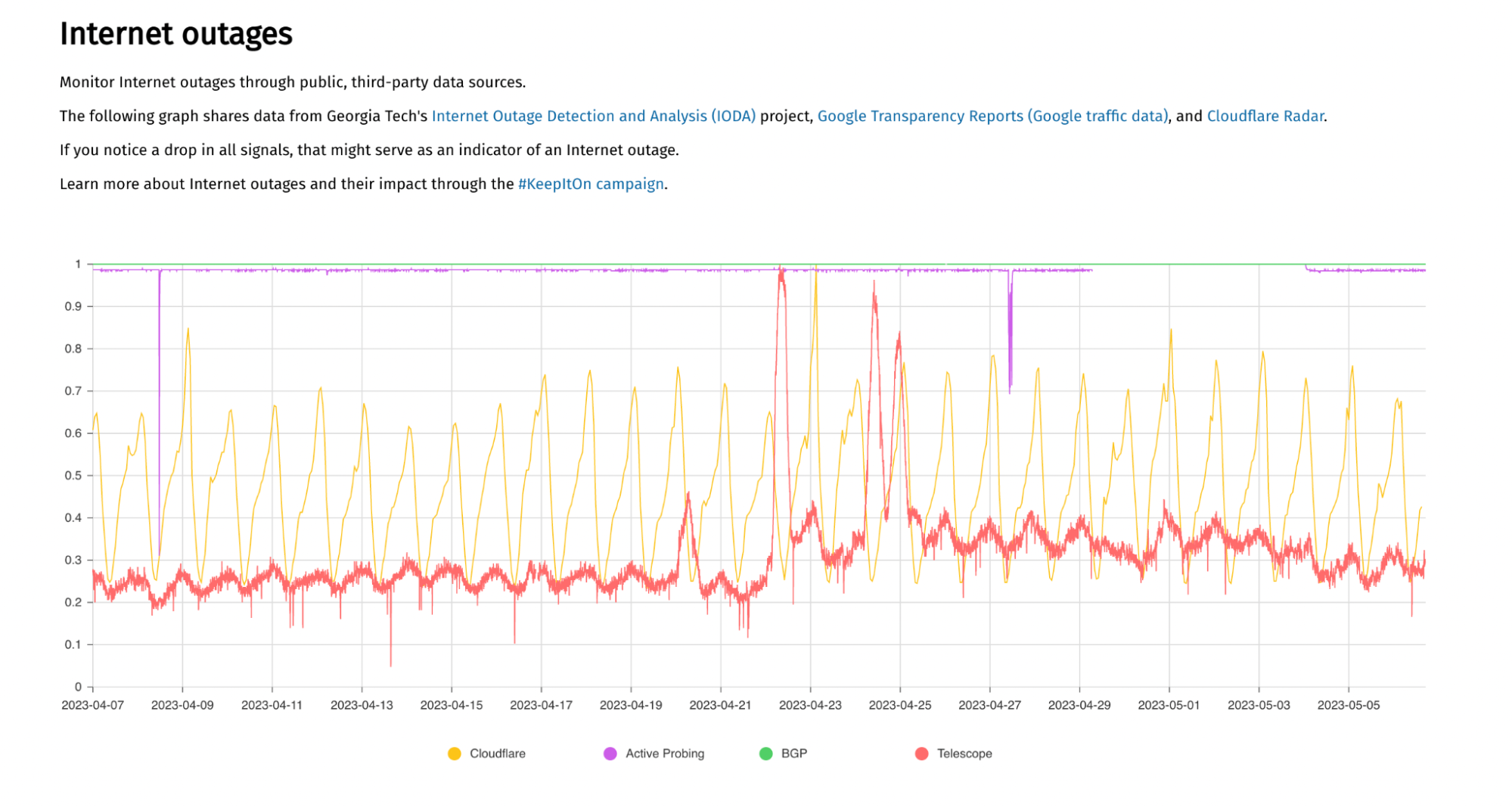Click the purple Active Probing legend dot
The image size is (1512, 807).
(x=610, y=753)
